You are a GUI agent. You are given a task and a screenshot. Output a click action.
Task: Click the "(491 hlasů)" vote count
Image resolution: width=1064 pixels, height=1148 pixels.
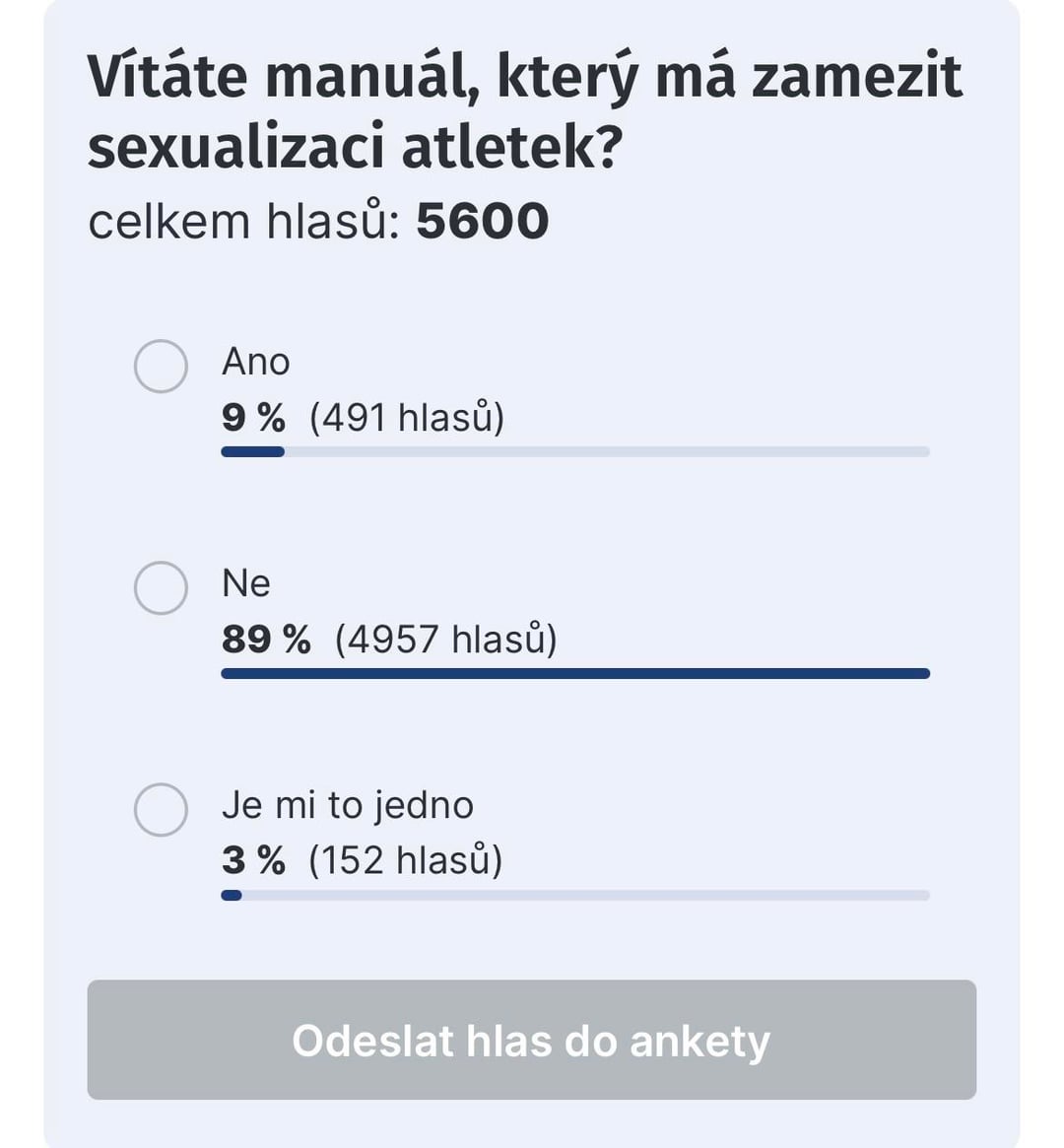click(407, 418)
